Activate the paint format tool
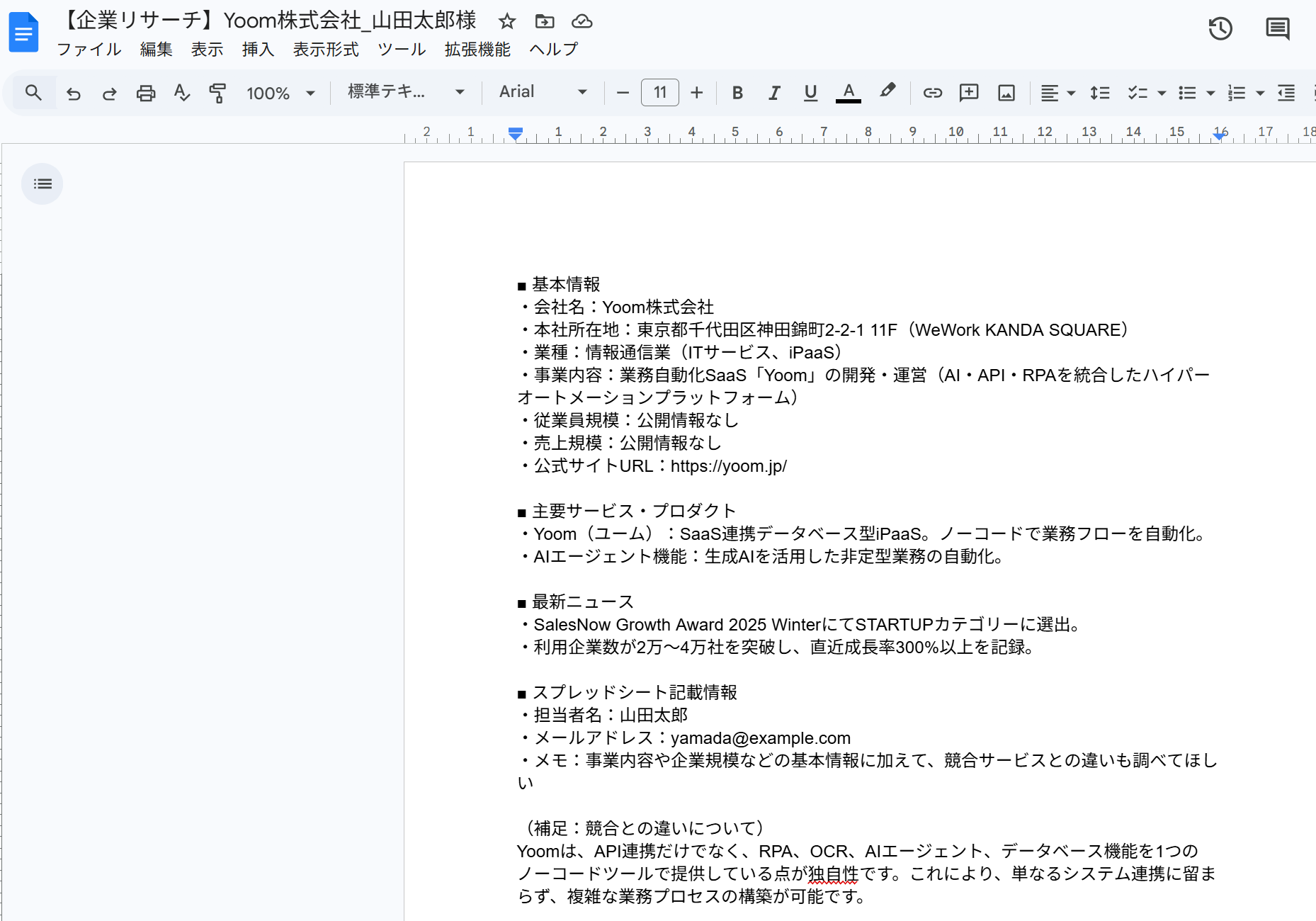Screen dimensions: 1316x921 [217, 93]
